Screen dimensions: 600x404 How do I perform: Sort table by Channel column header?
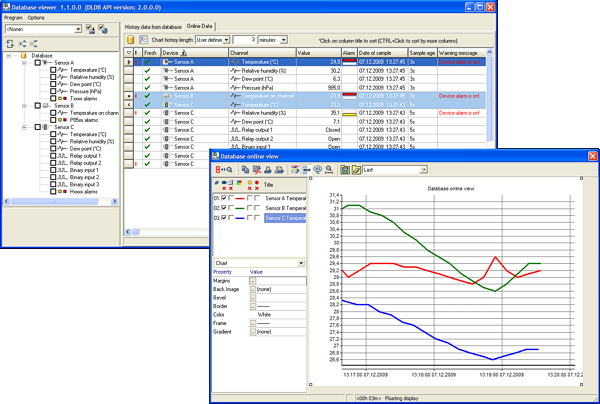[262, 53]
